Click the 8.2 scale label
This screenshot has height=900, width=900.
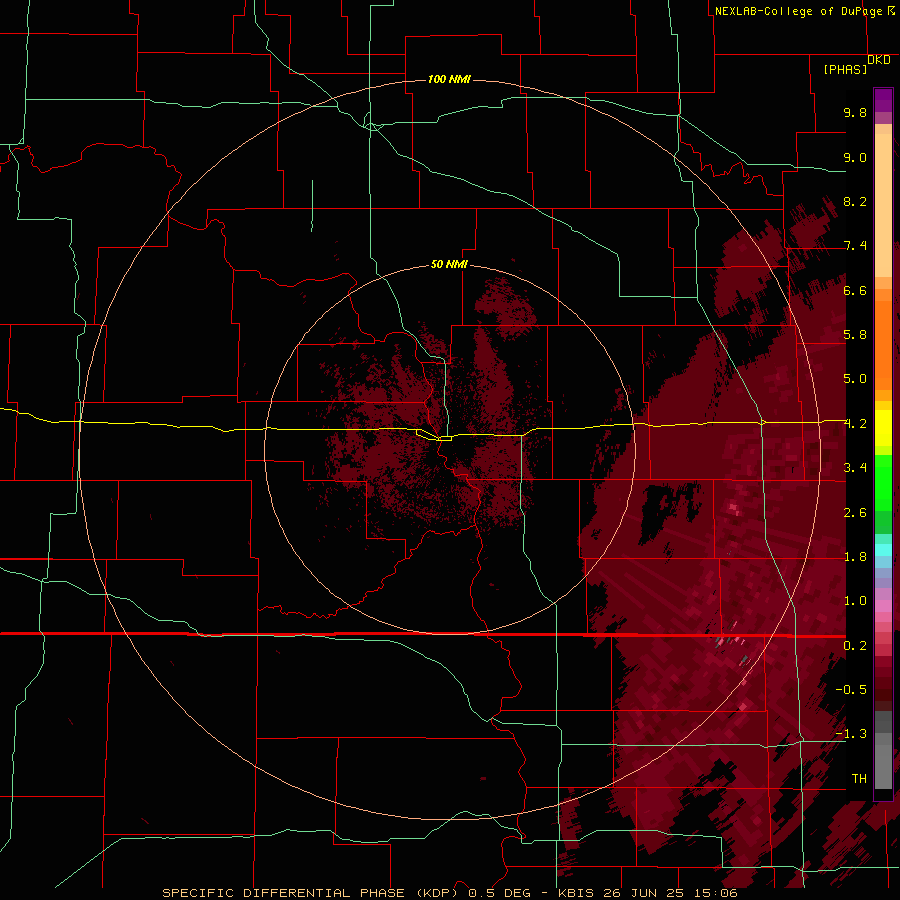855,201
